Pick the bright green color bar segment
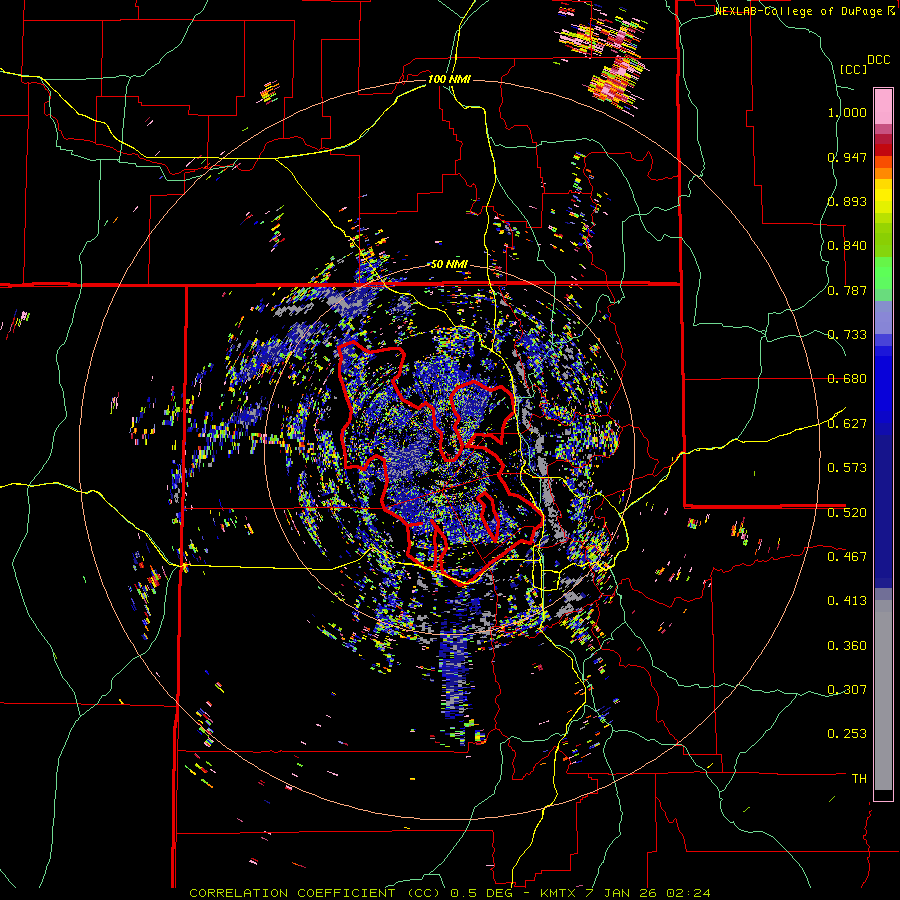This screenshot has width=900, height=900. point(883,273)
